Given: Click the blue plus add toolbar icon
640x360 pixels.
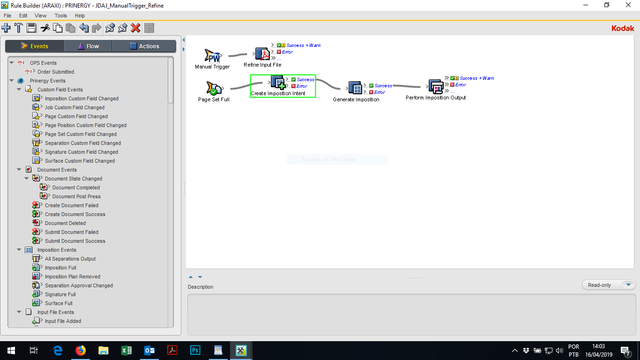Looking at the screenshot, I should [x=6, y=28].
